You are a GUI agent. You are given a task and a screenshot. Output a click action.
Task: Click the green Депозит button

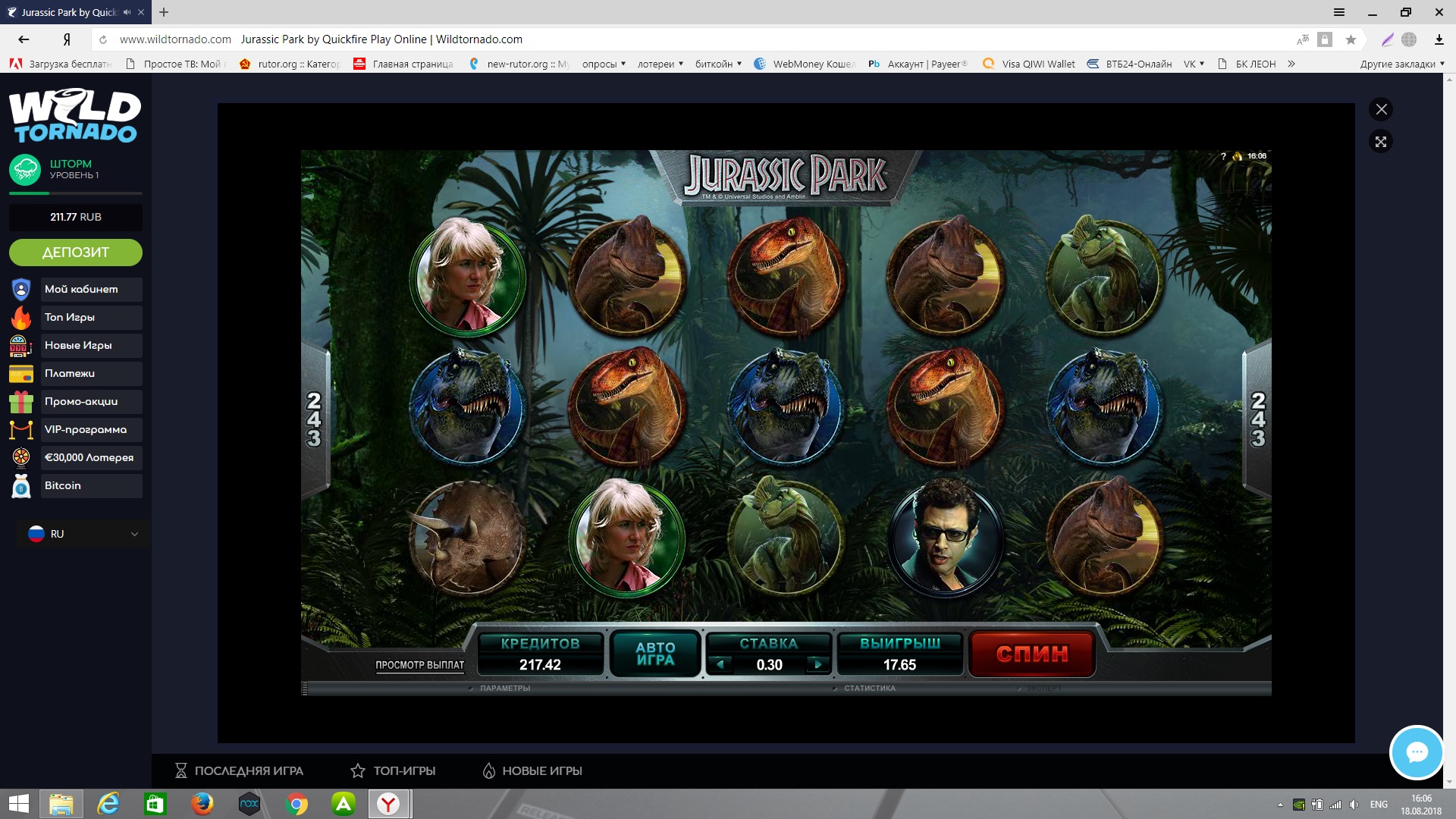point(76,253)
